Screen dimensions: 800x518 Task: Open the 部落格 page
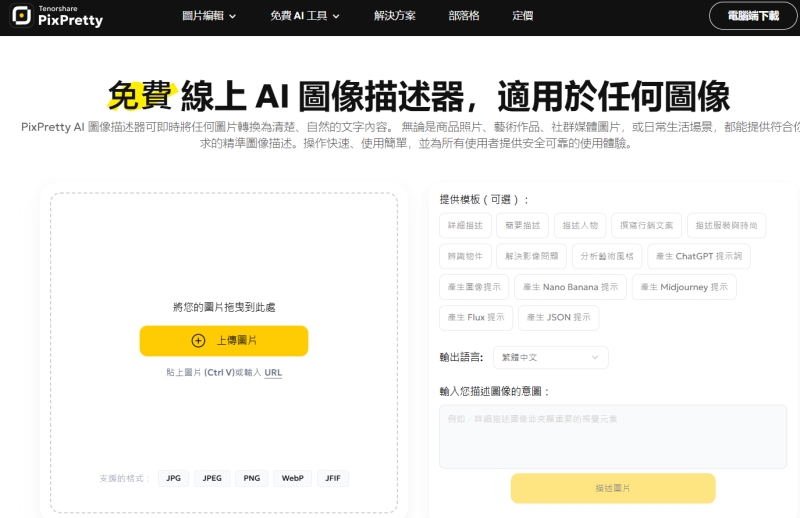[465, 16]
